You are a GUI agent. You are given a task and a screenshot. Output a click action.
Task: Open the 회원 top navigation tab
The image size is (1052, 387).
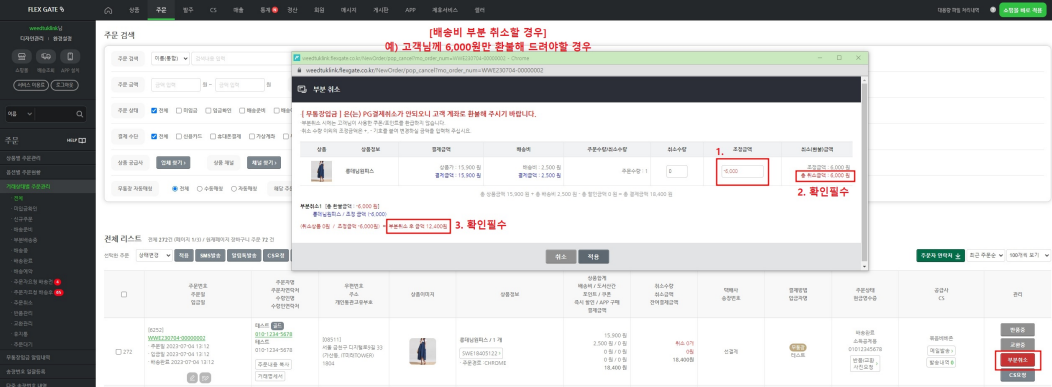319,10
